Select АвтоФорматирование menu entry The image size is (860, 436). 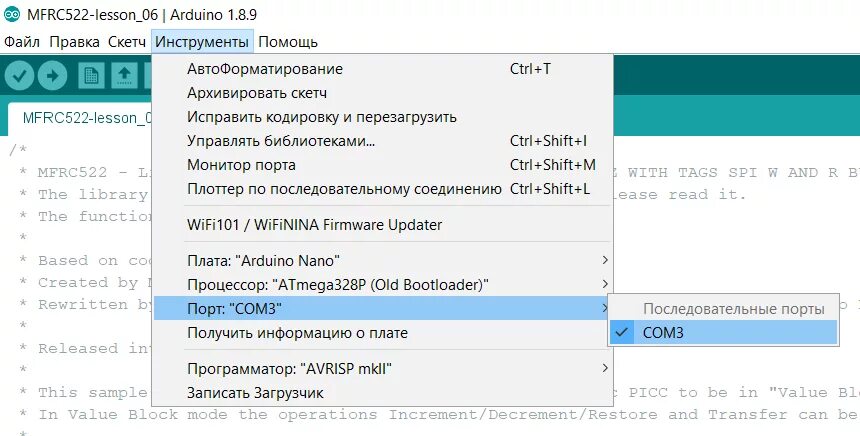(x=382, y=69)
